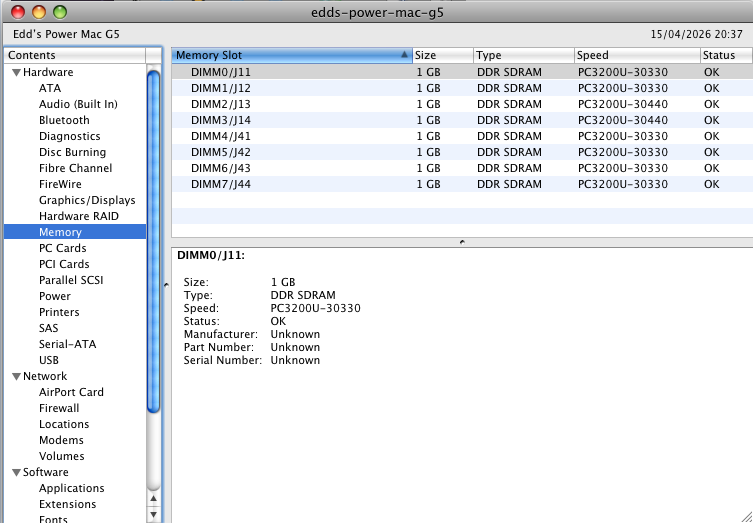Collapse the Network section disclosure triangle
Viewport: 753px width, 523px height.
[x=16, y=377]
